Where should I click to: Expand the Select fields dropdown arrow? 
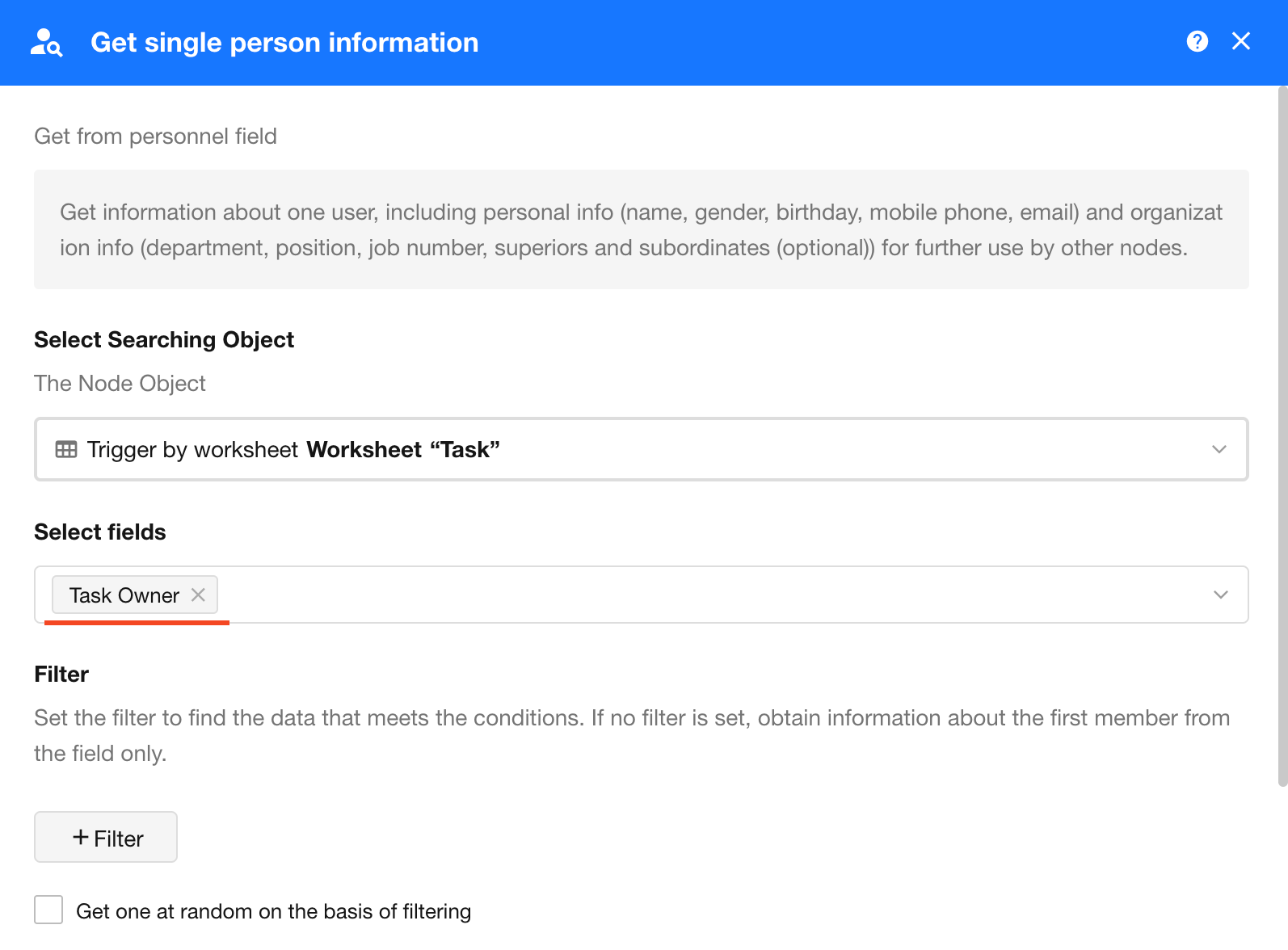point(1220,595)
